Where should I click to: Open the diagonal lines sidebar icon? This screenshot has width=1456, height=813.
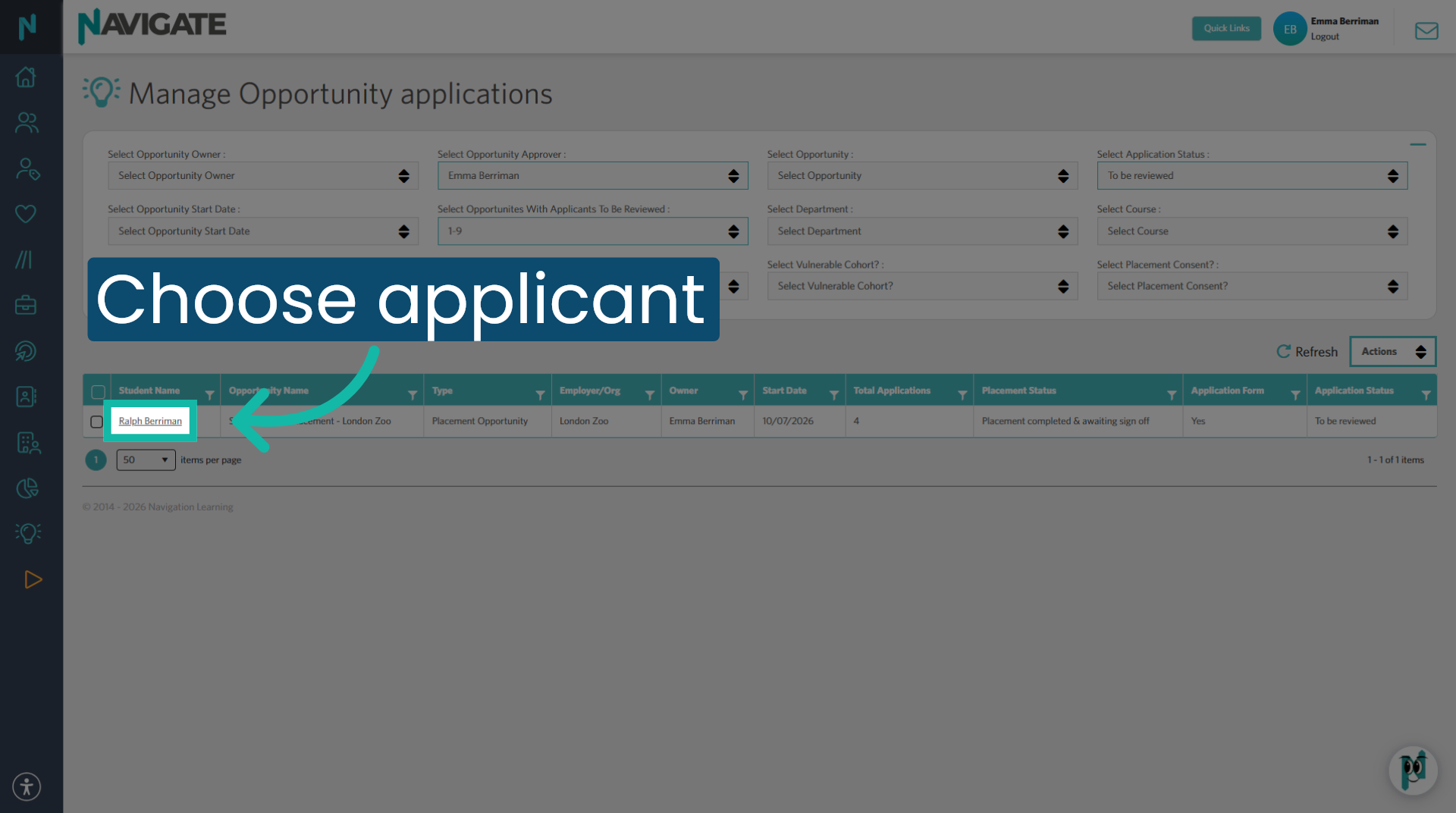tap(24, 259)
